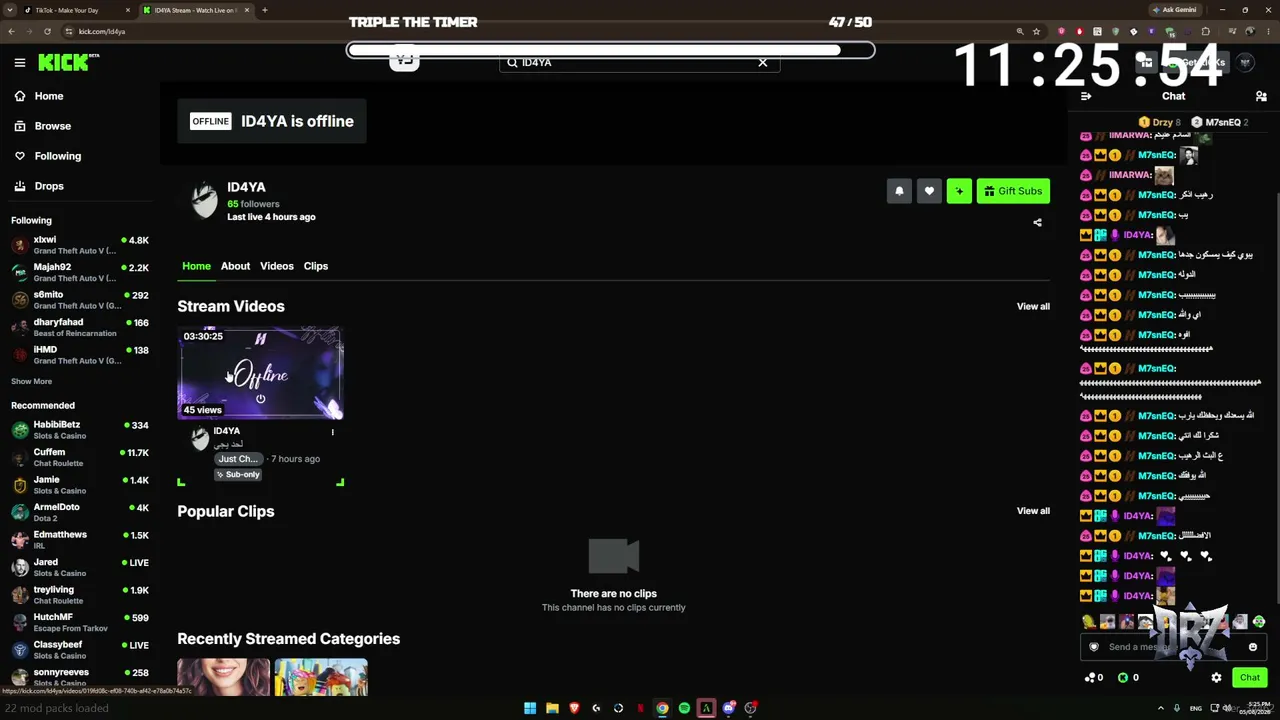Open Spotify from the taskbar
The height and width of the screenshot is (720, 1280).
684,708
